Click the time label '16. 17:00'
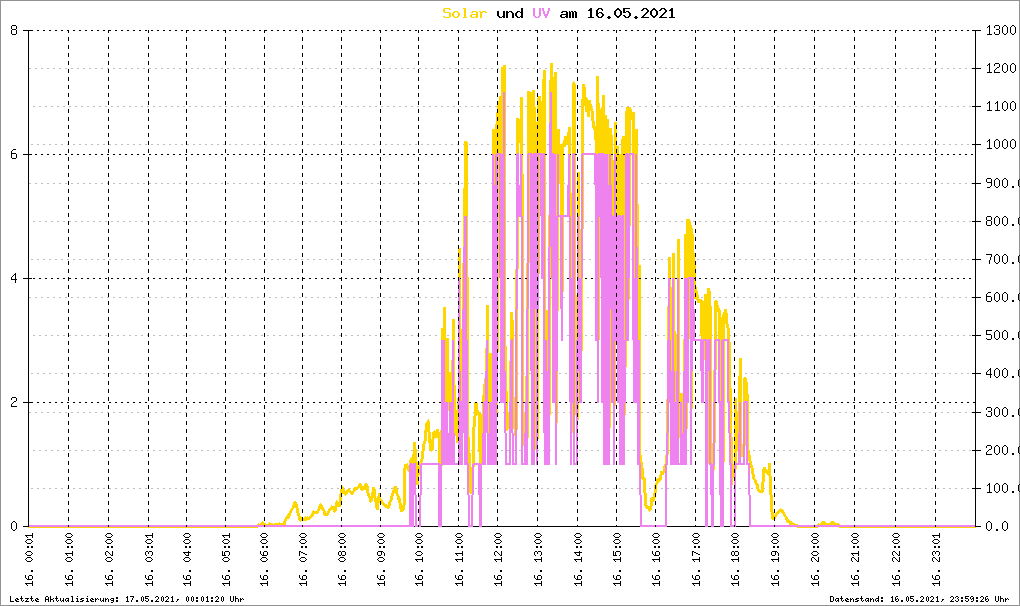Image resolution: width=1020 pixels, height=606 pixels. click(696, 560)
